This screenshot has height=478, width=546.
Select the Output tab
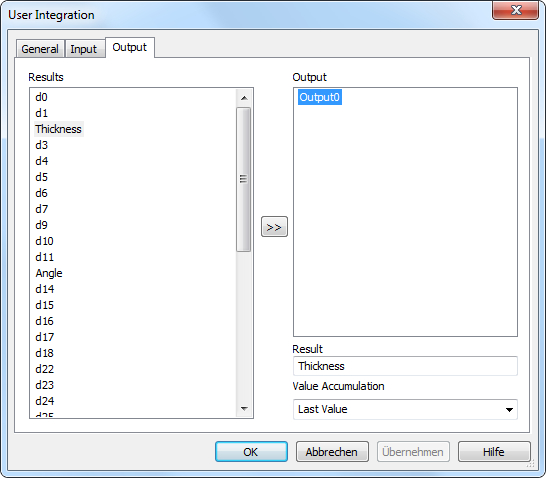[x=130, y=47]
